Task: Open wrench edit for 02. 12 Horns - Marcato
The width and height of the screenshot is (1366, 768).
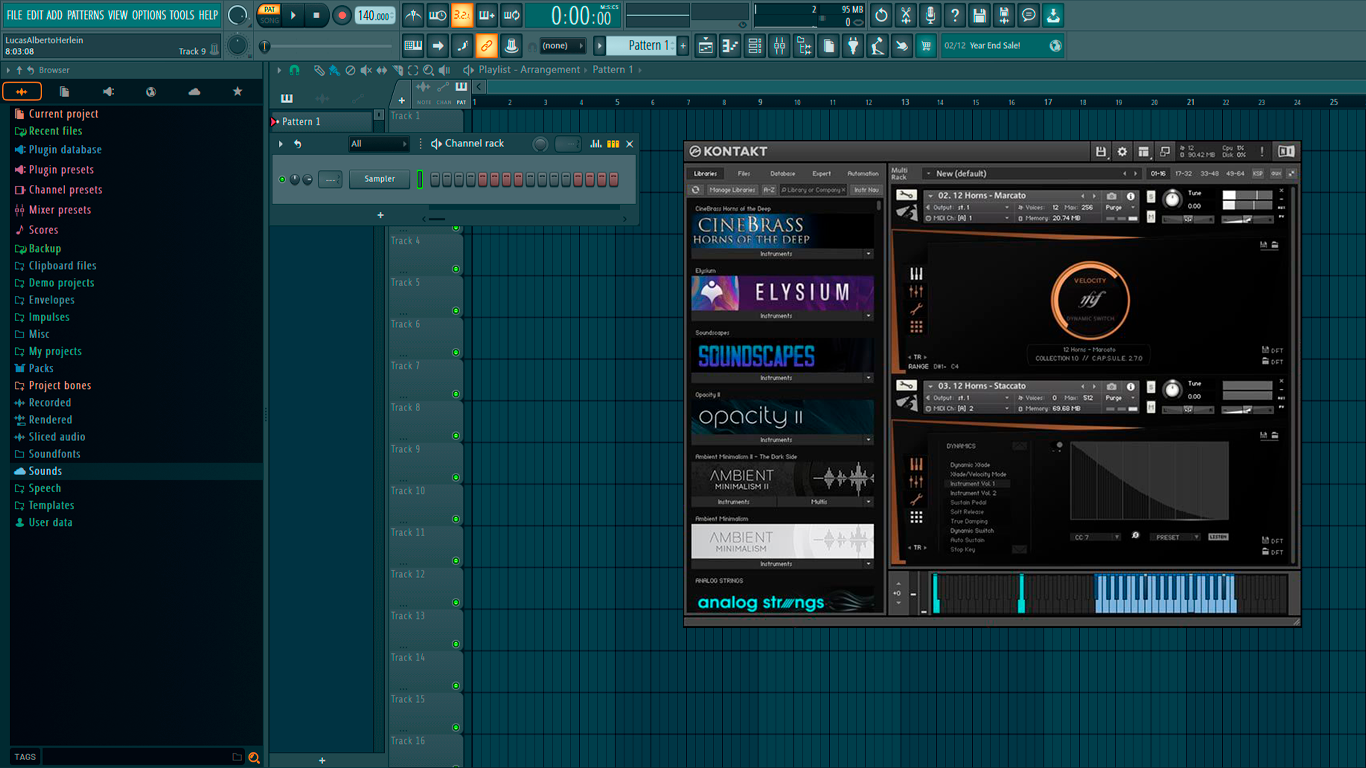Action: pos(906,196)
